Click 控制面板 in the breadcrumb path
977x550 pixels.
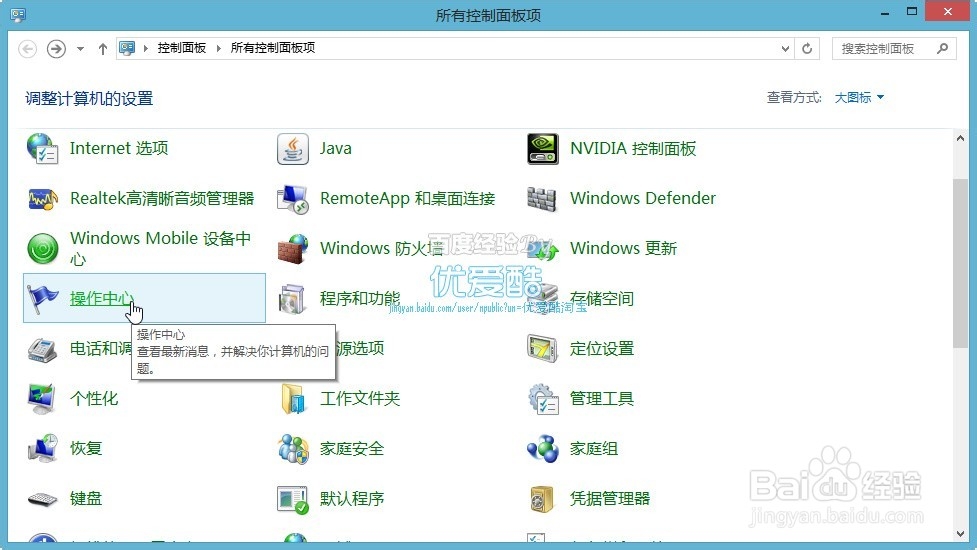181,48
